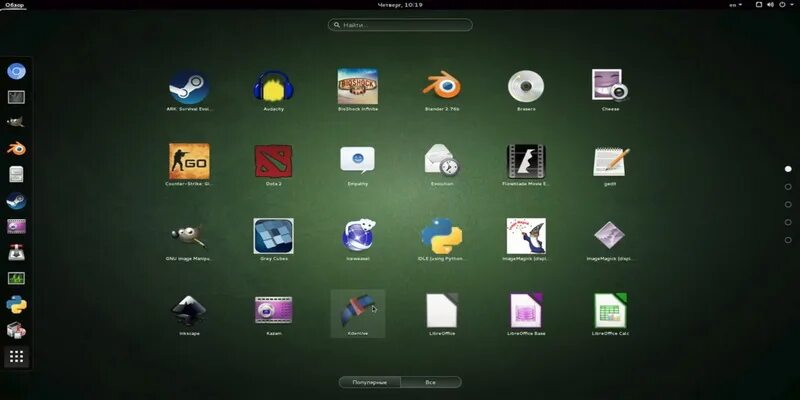Open Python IDLE from the dock
Screen dimensions: 800x400
16,305
